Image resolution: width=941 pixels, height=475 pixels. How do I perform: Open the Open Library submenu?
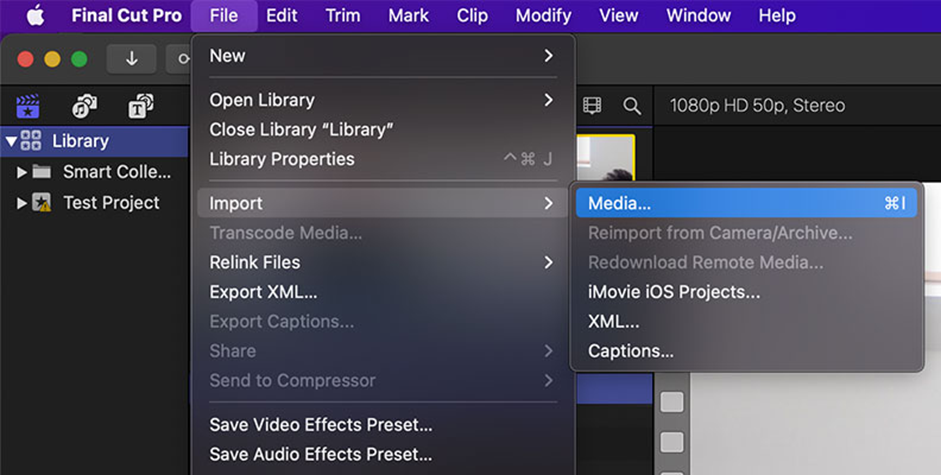pyautogui.click(x=382, y=100)
